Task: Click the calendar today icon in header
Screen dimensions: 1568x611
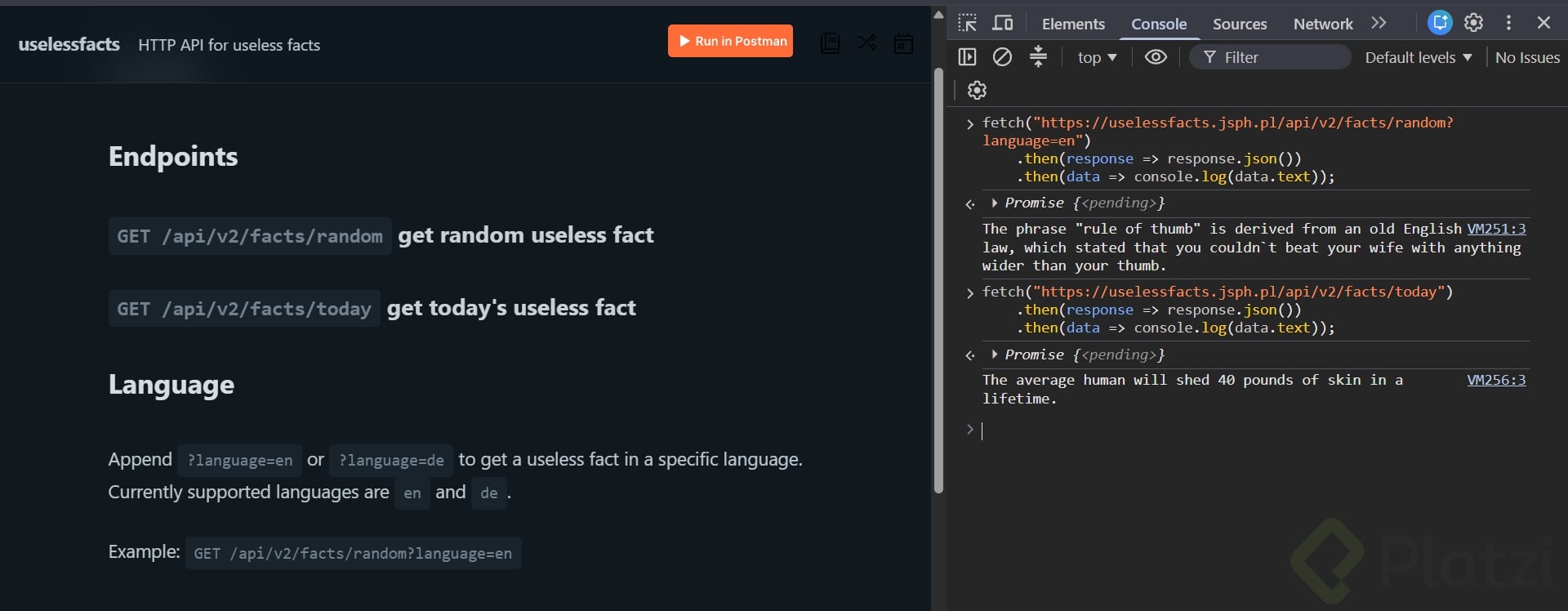Action: 903,43
